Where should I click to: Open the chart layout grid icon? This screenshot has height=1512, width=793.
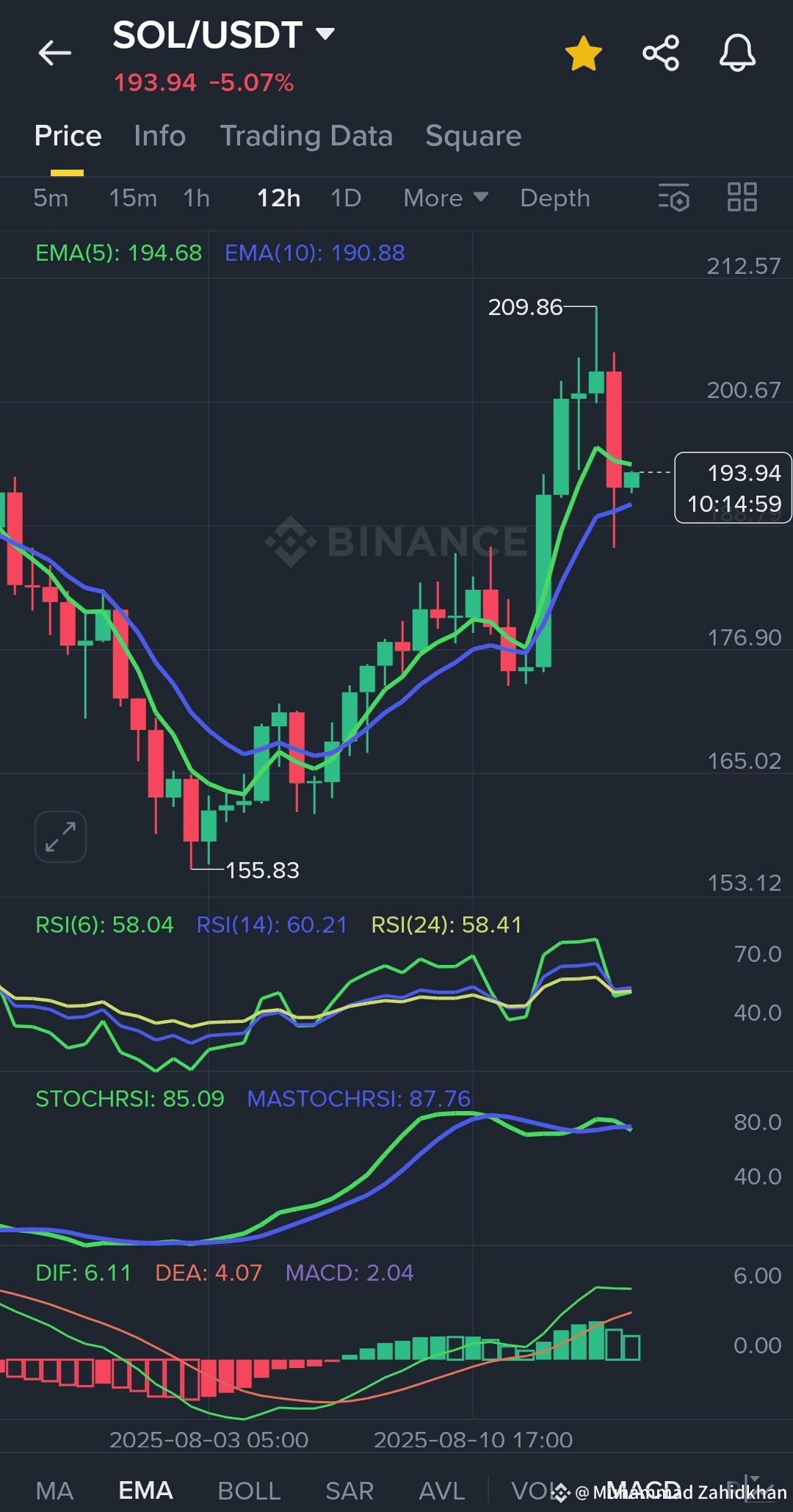(x=742, y=197)
